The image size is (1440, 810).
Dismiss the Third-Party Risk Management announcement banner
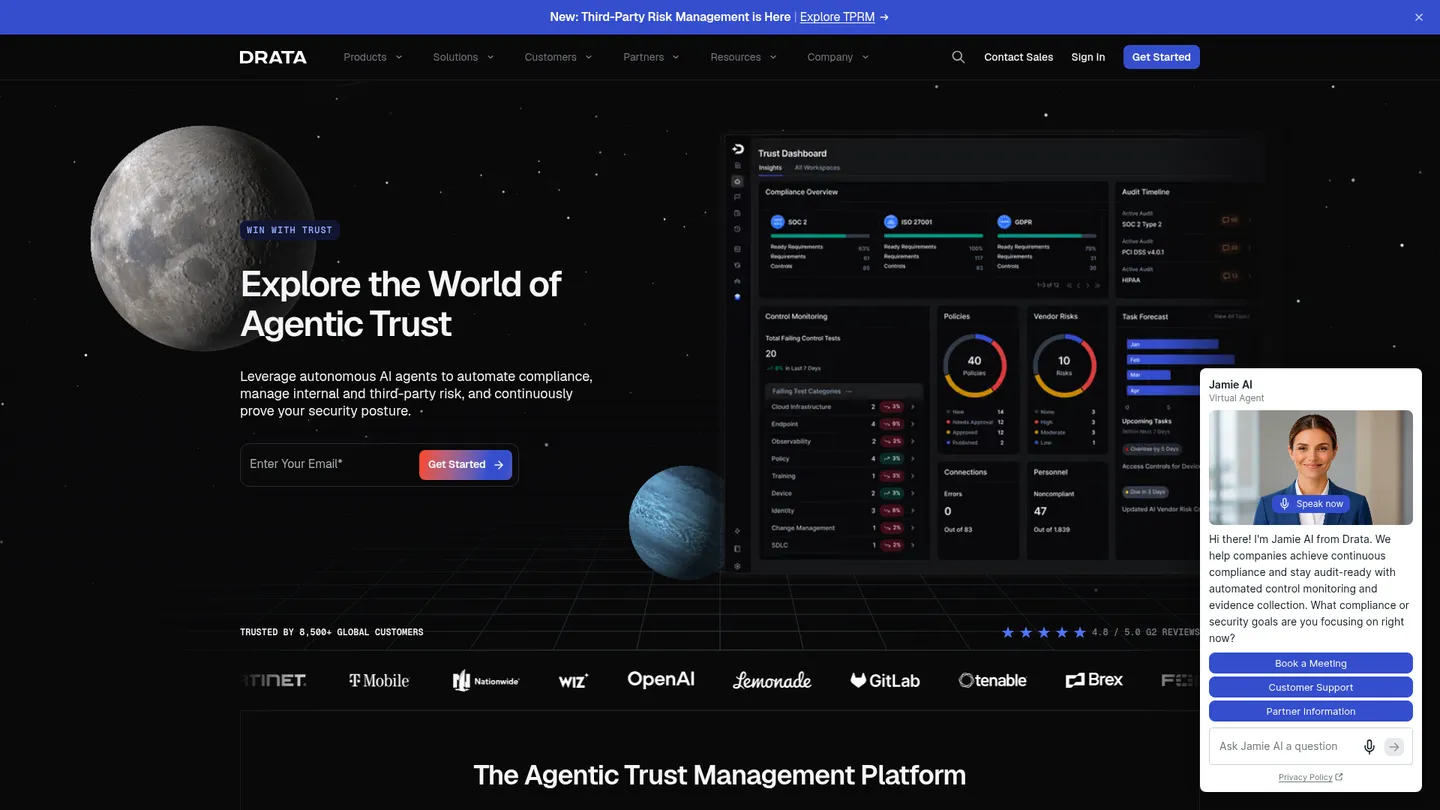click(x=1419, y=17)
